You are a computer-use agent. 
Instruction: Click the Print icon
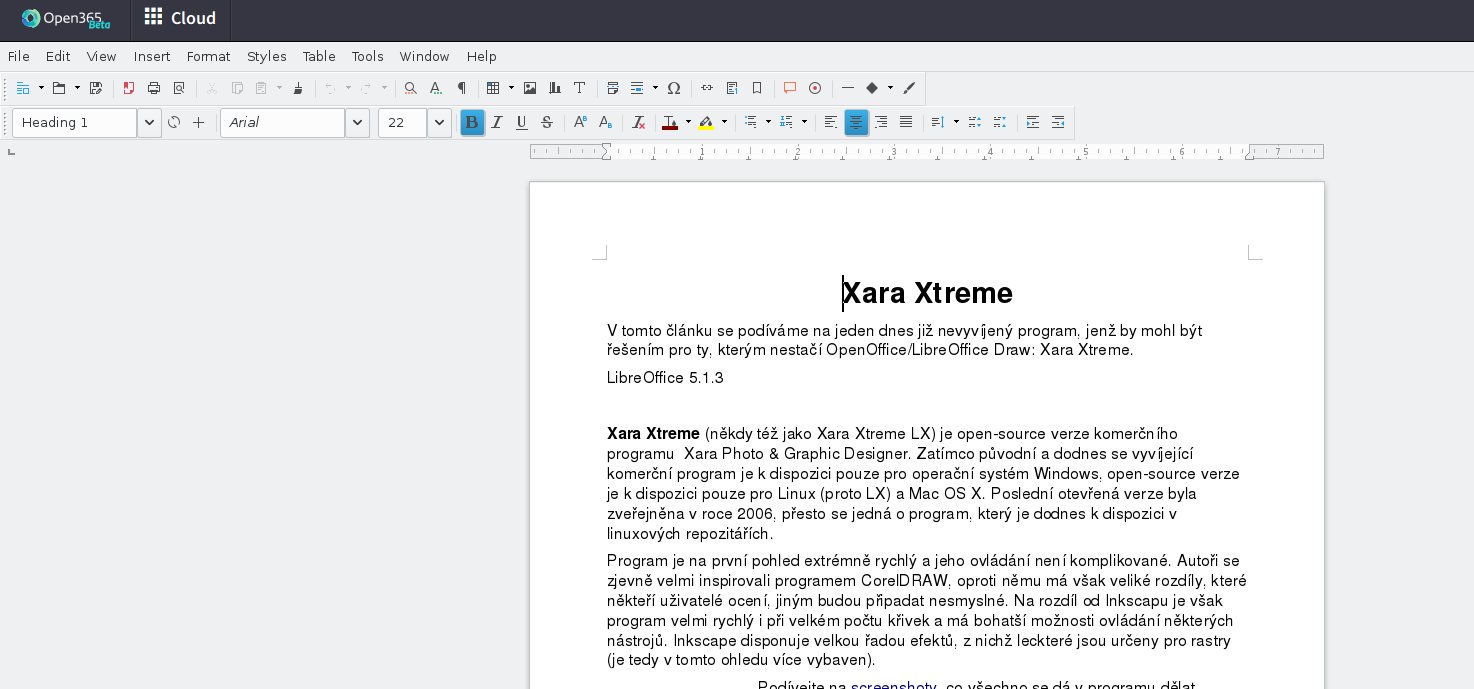pyautogui.click(x=154, y=88)
